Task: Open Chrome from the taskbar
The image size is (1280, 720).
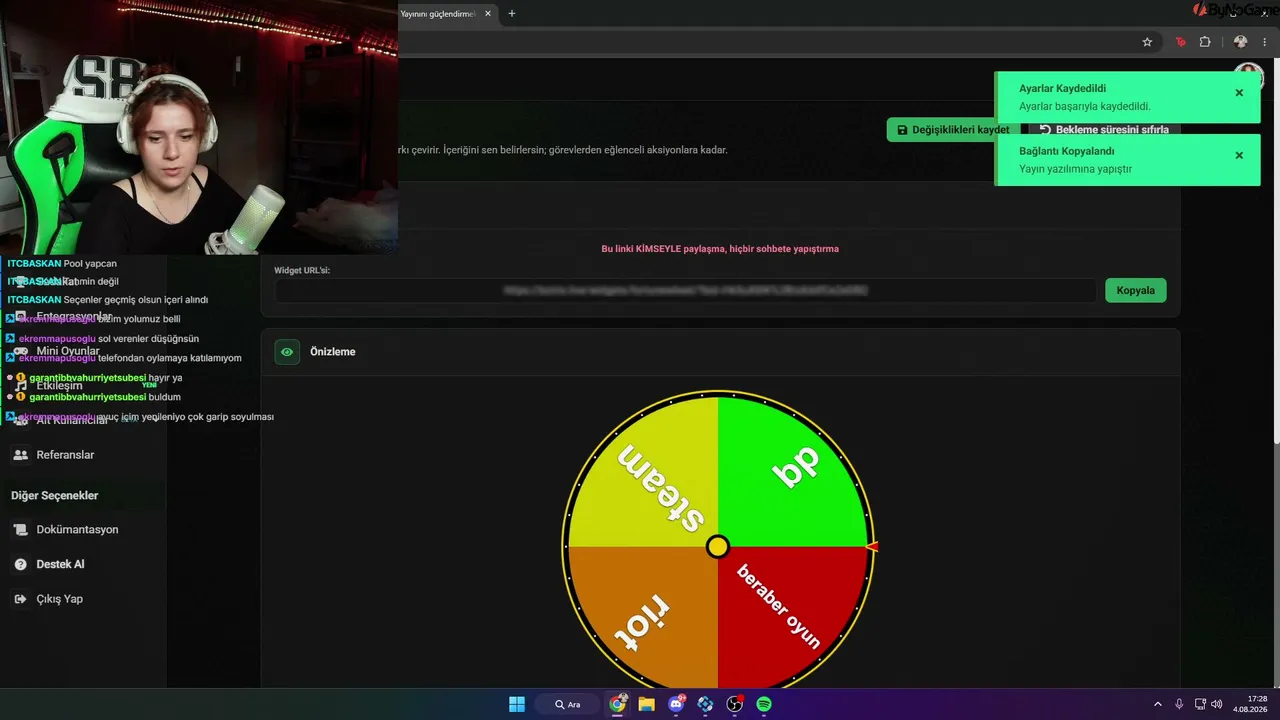Action: [618, 704]
